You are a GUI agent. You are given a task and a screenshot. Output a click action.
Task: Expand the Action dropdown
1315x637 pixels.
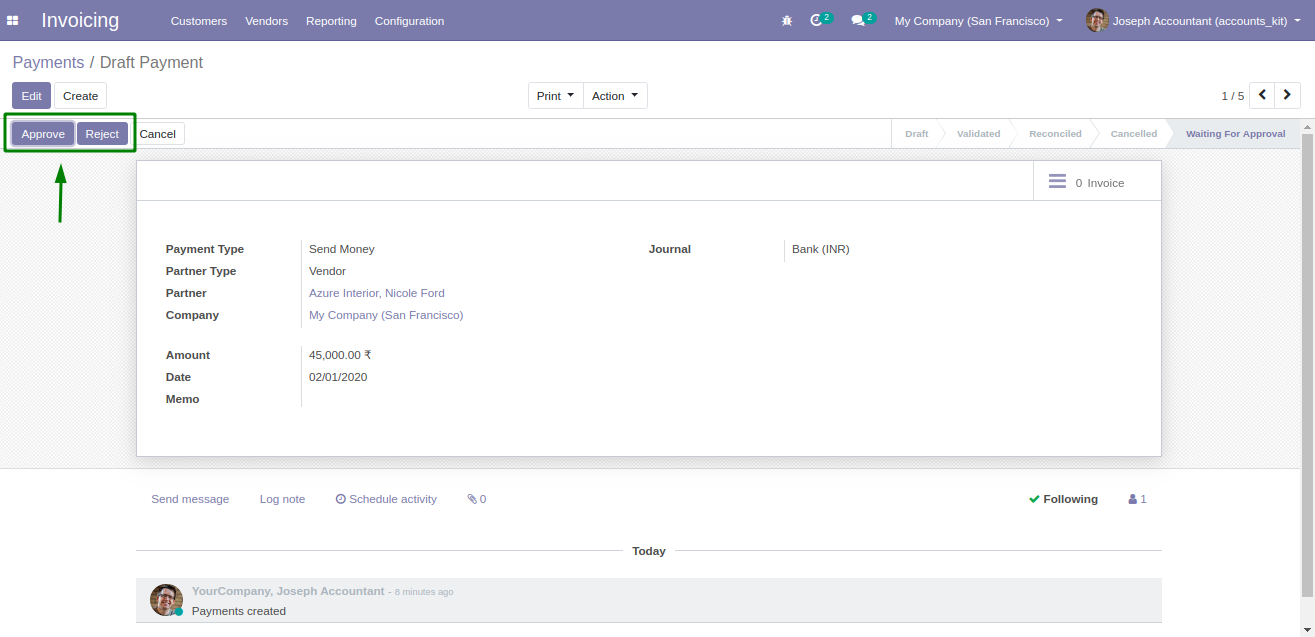click(615, 96)
